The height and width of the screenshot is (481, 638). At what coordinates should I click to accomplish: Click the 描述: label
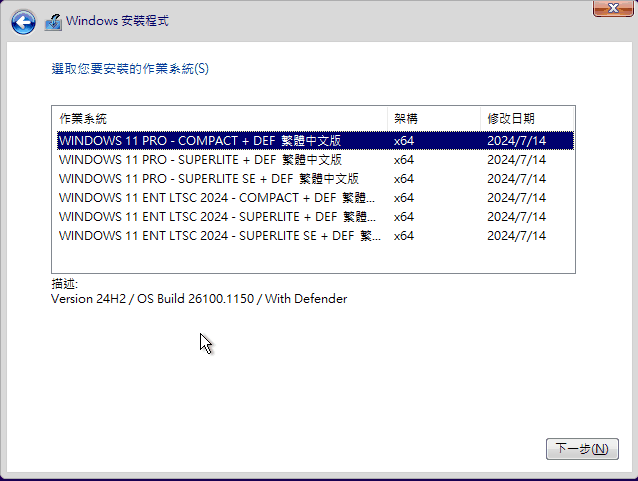click(x=64, y=284)
